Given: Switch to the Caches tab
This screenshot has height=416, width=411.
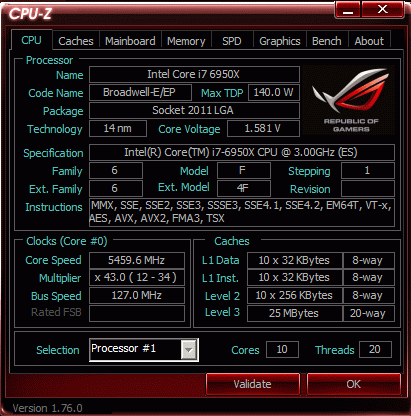Looking at the screenshot, I should pos(76,41).
